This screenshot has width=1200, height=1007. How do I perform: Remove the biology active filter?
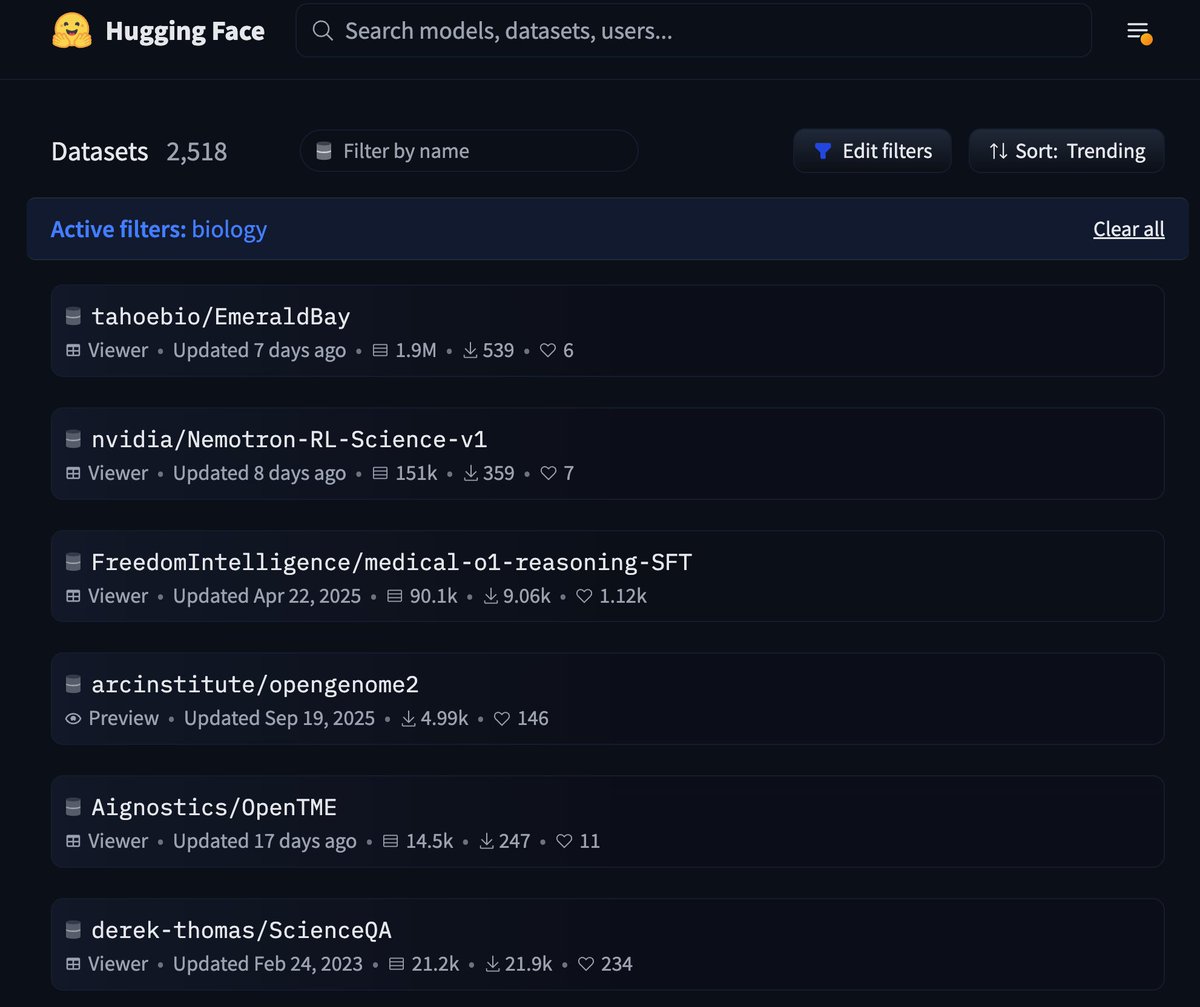click(229, 230)
